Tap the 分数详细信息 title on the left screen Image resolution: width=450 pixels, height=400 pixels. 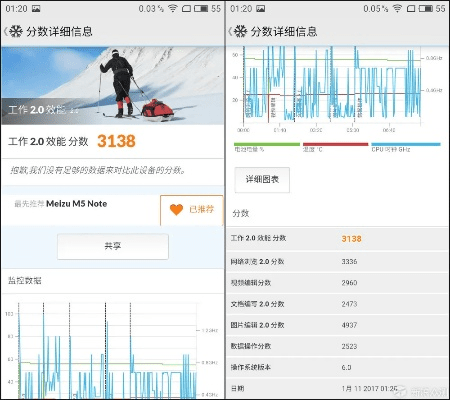pos(59,32)
